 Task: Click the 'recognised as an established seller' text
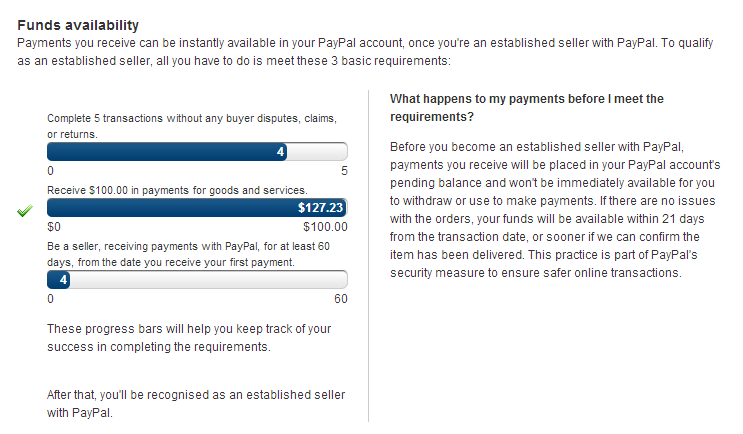tap(190, 403)
